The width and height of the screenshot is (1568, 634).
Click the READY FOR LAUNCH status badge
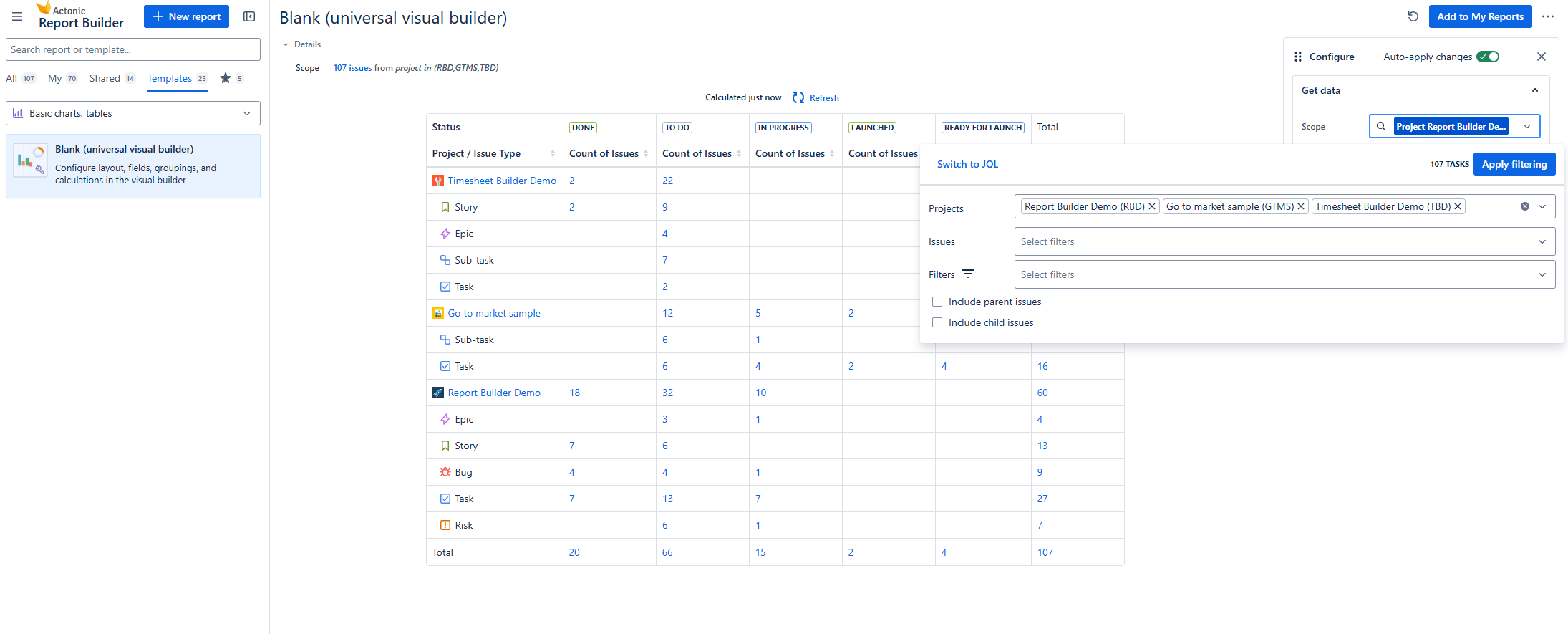point(983,128)
